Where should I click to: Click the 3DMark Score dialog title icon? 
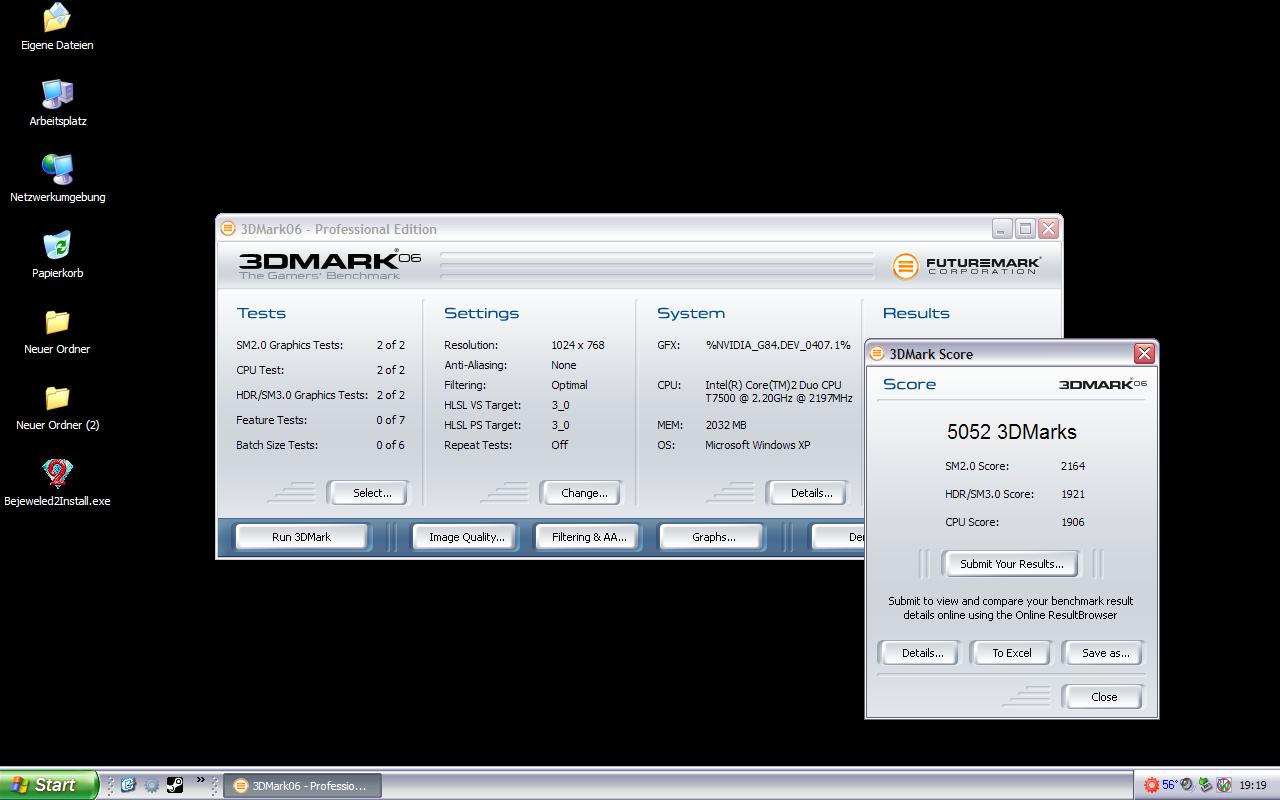[877, 353]
